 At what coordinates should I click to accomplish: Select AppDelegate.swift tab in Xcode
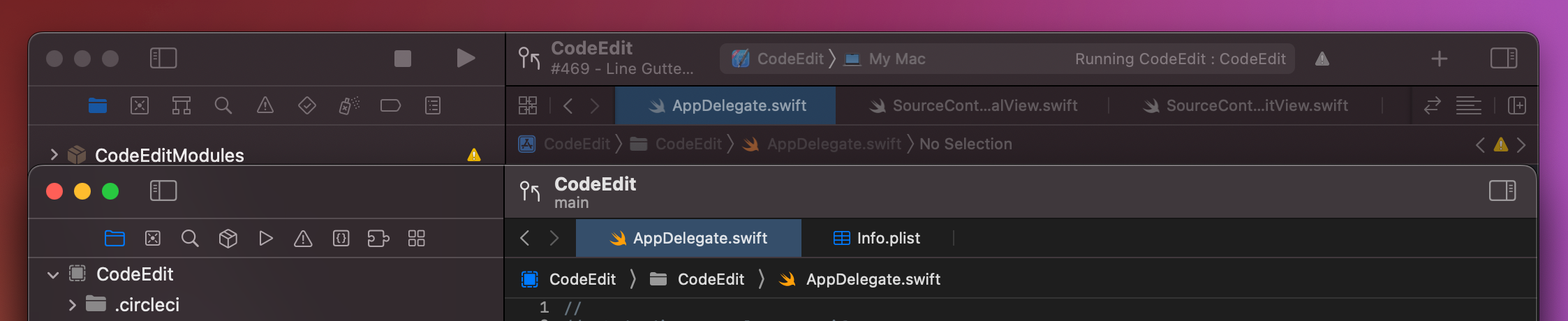click(x=725, y=105)
